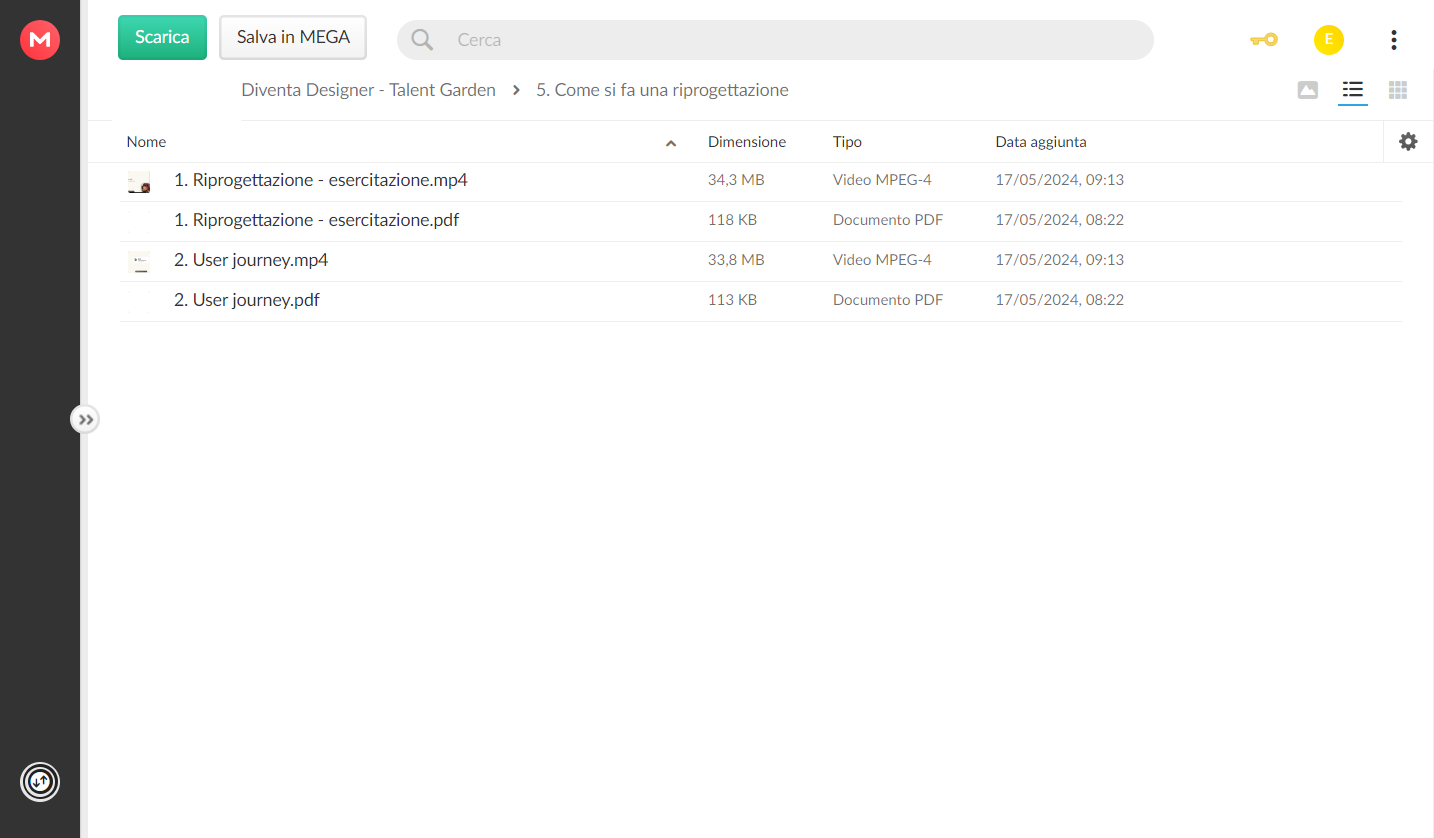Click the search magnifier icon
The width and height of the screenshot is (1434, 838).
[x=423, y=40]
